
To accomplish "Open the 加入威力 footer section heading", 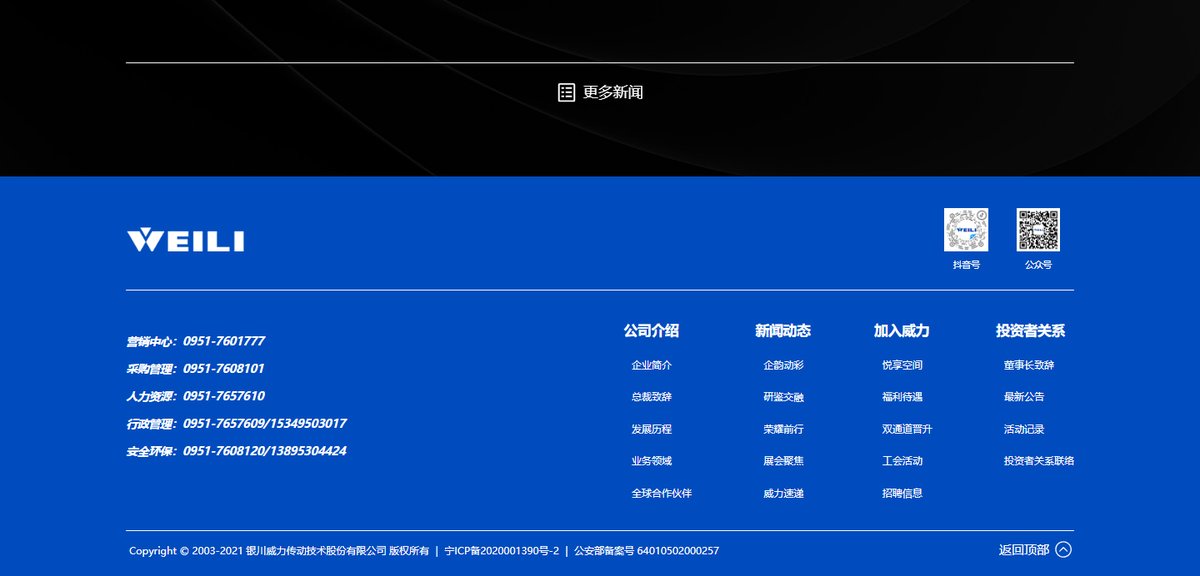I will 902,331.
